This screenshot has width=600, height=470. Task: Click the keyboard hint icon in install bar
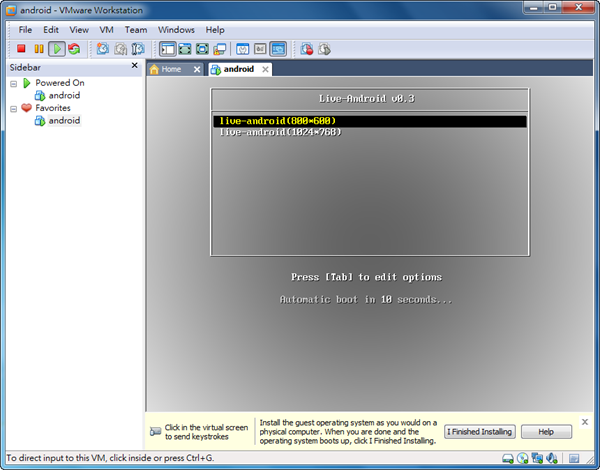(155, 432)
